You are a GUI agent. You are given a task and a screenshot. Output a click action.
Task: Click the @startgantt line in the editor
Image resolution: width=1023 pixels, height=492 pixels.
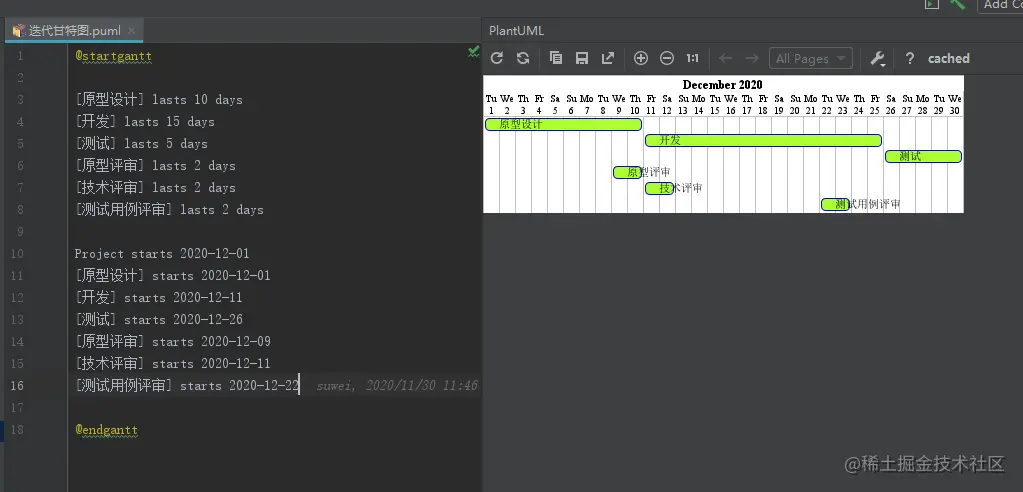coord(114,56)
